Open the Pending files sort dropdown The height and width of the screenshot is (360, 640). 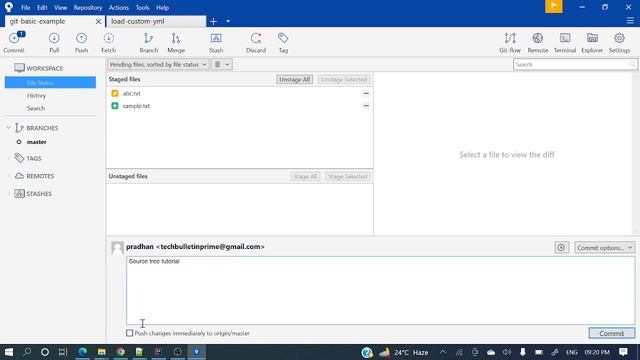pyautogui.click(x=158, y=64)
